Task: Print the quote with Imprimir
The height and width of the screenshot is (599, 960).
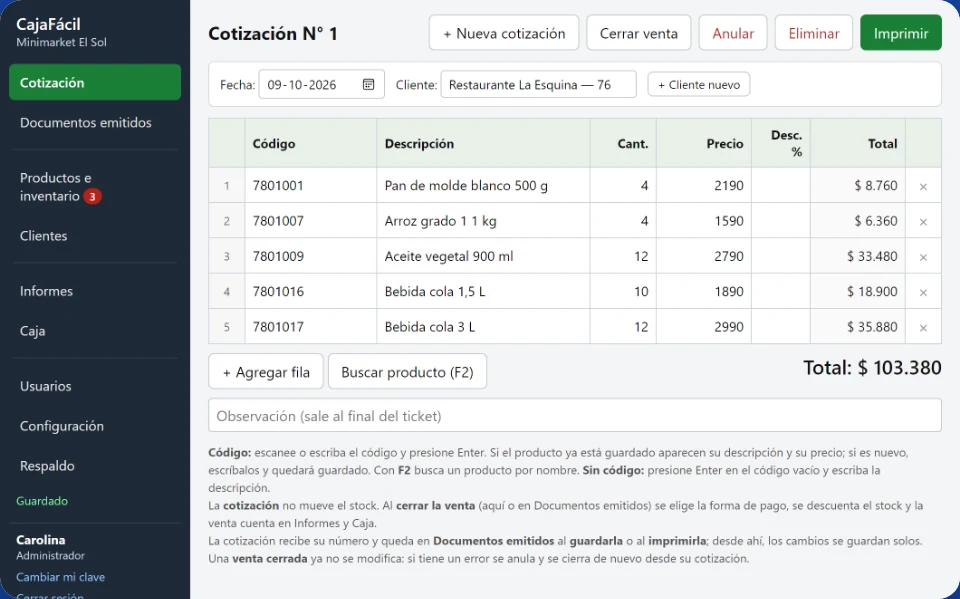Action: pyautogui.click(x=901, y=33)
